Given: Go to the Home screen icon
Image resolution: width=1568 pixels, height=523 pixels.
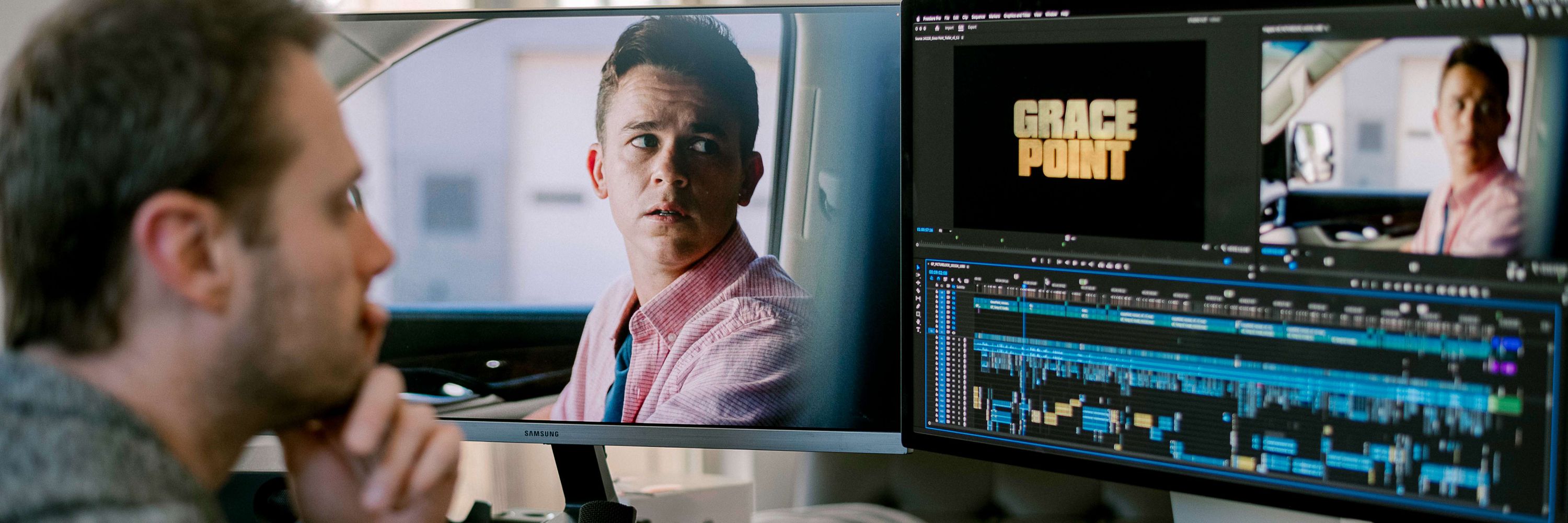Looking at the screenshot, I should (x=937, y=29).
